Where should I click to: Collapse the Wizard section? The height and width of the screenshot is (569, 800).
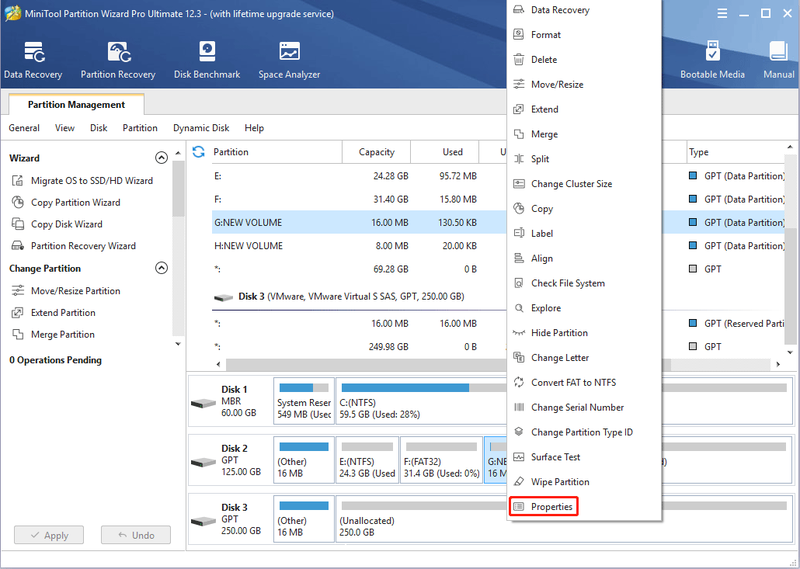click(161, 158)
